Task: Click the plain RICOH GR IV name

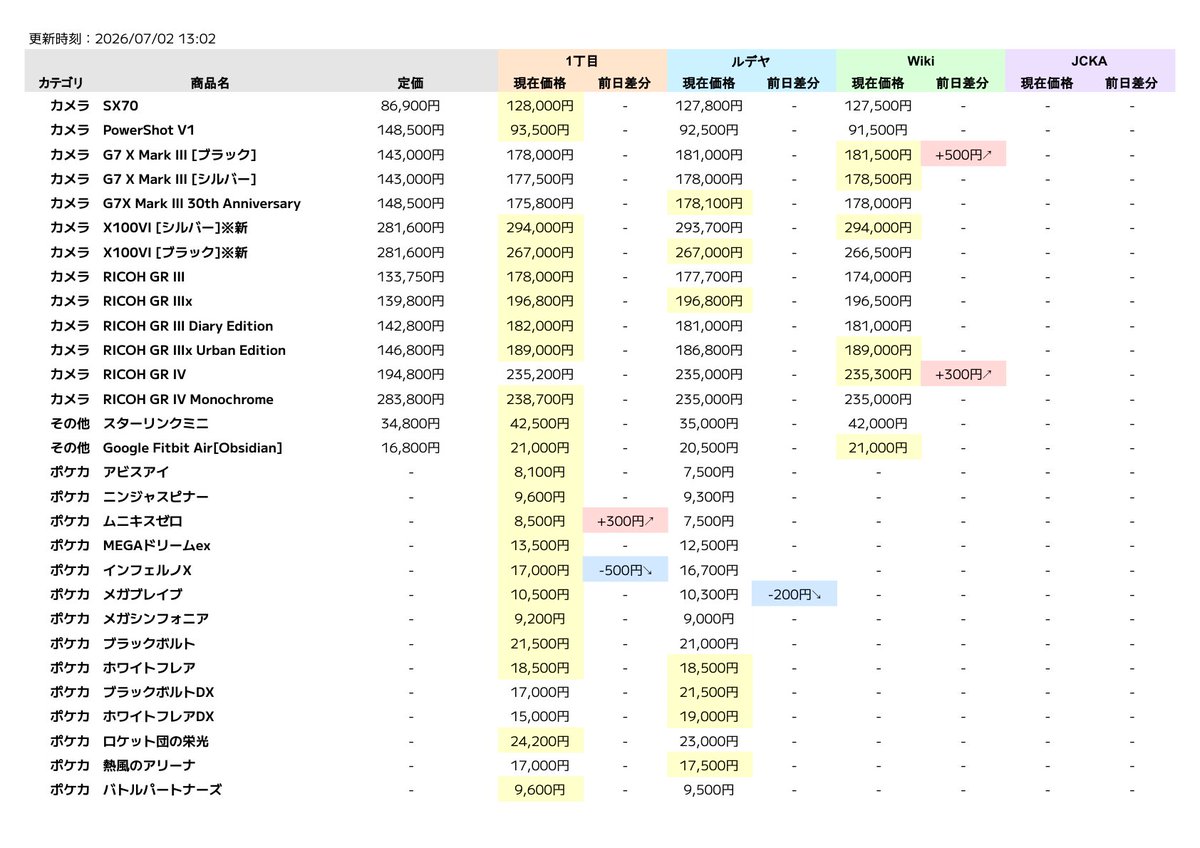Action: click(144, 375)
